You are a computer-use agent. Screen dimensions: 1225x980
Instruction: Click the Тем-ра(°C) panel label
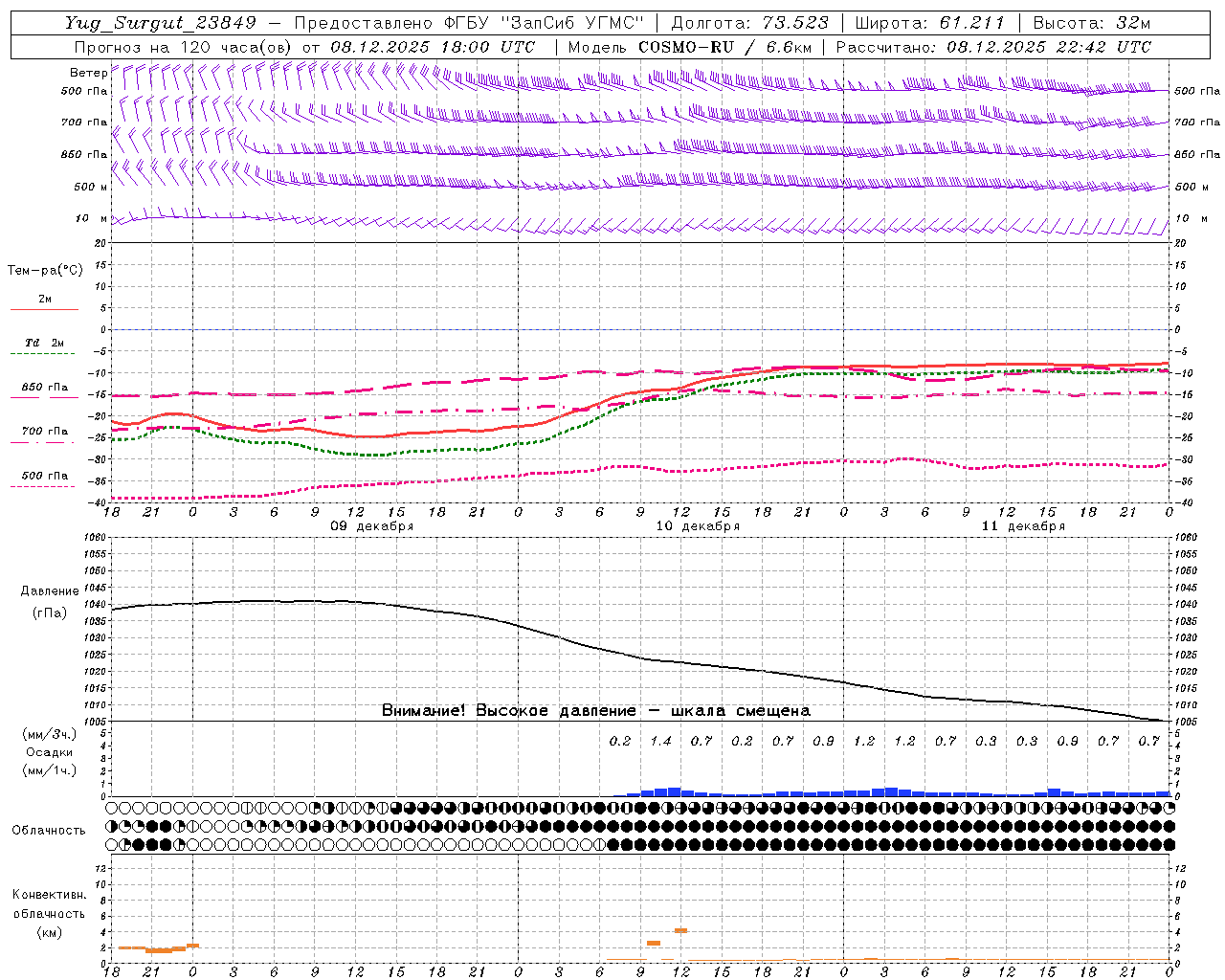coord(45,271)
